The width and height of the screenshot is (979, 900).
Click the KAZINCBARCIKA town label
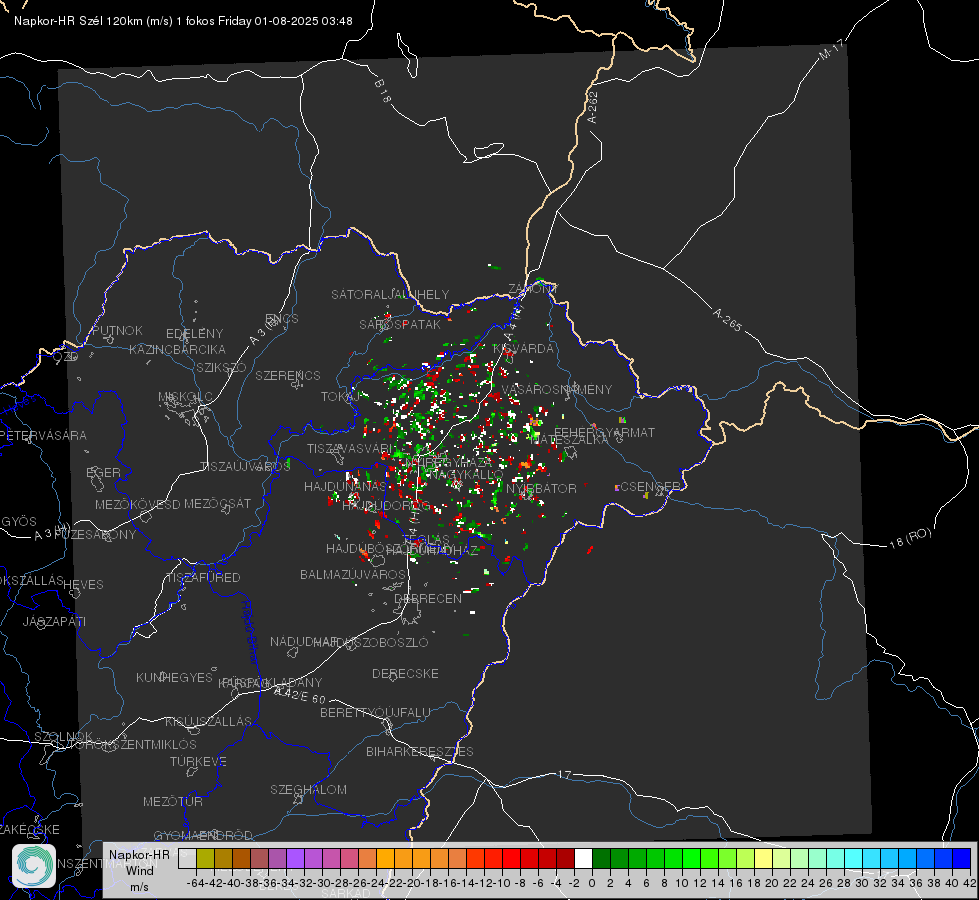point(177,349)
